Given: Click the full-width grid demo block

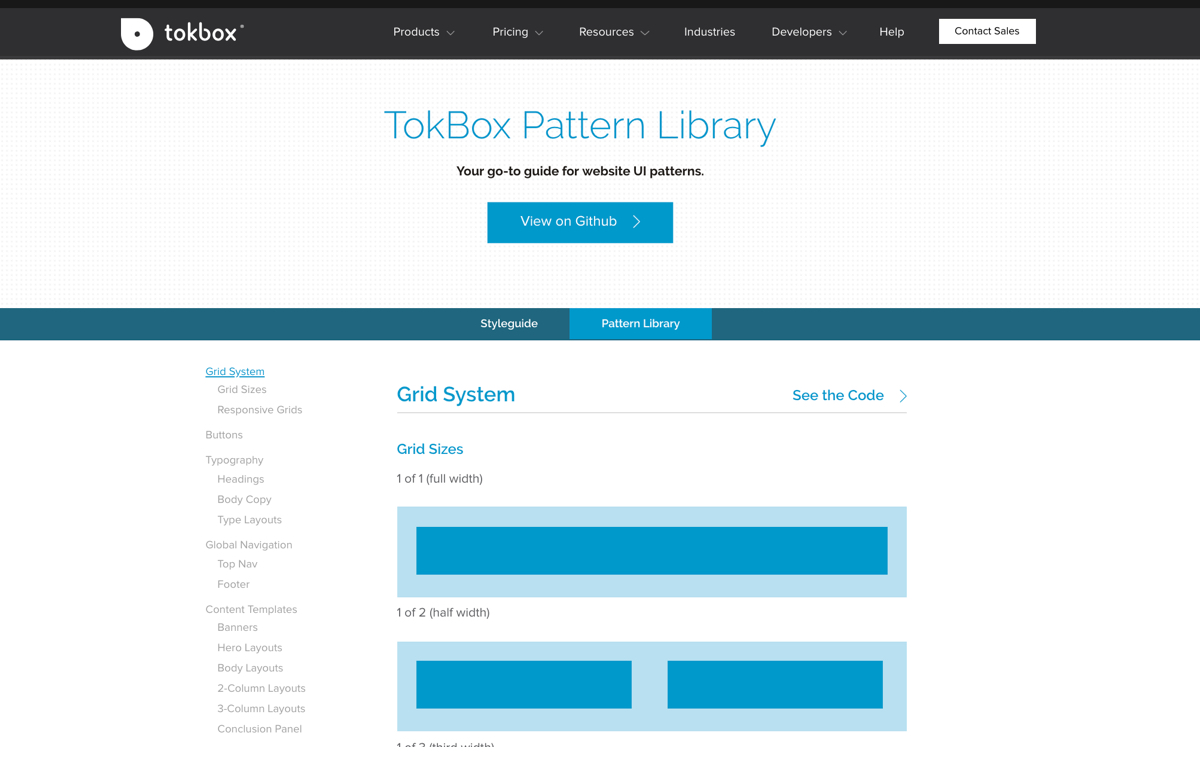Looking at the screenshot, I should (x=652, y=551).
